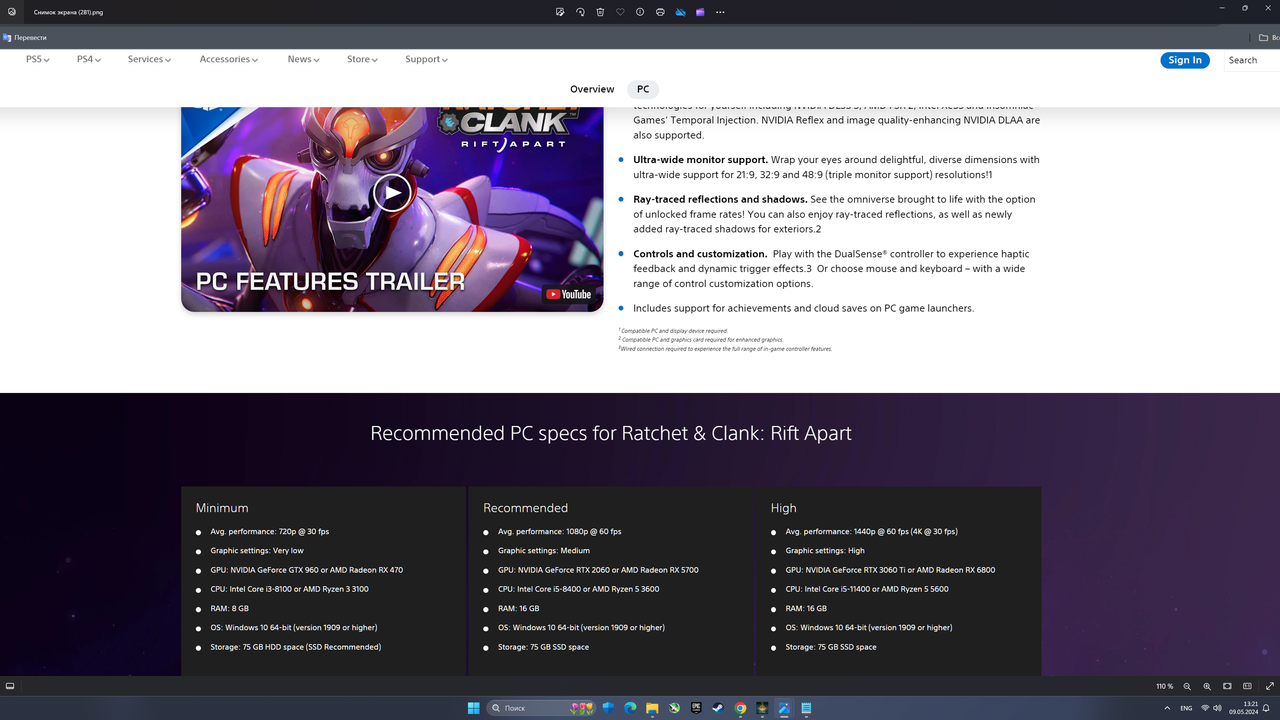Click "Storage: 75 GB HDD space" line

[295, 647]
